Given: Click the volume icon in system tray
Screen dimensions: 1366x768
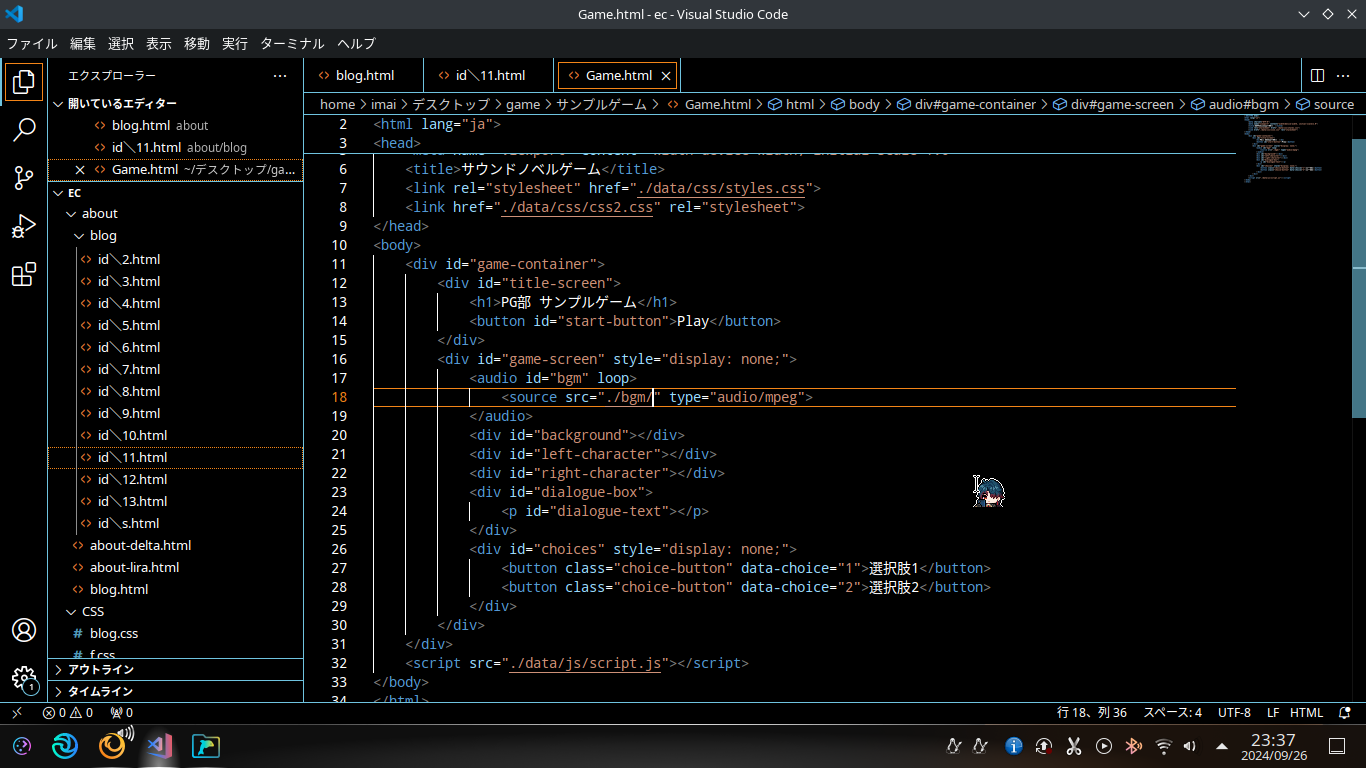Looking at the screenshot, I should (1190, 746).
